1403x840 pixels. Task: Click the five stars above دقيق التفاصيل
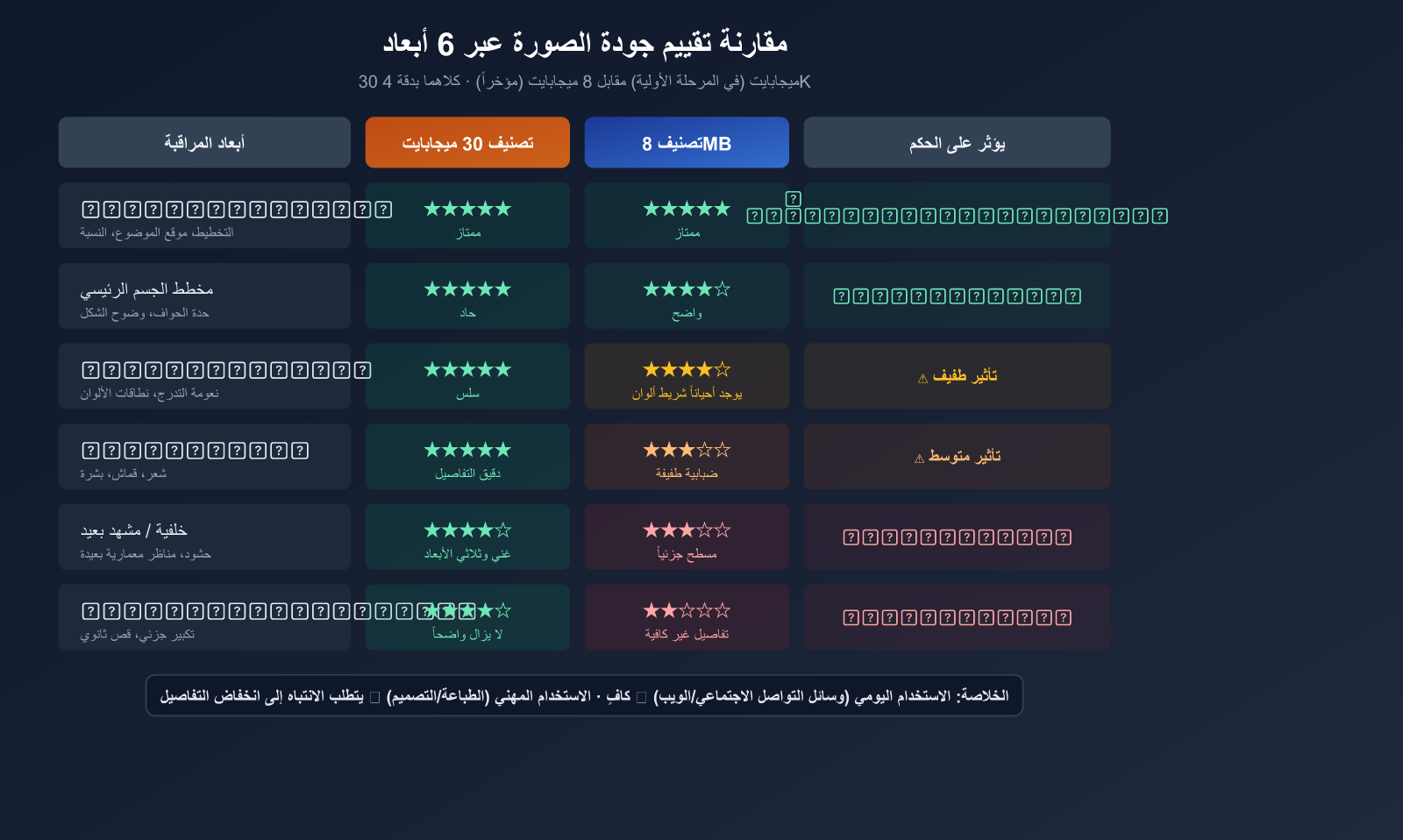tap(467, 450)
